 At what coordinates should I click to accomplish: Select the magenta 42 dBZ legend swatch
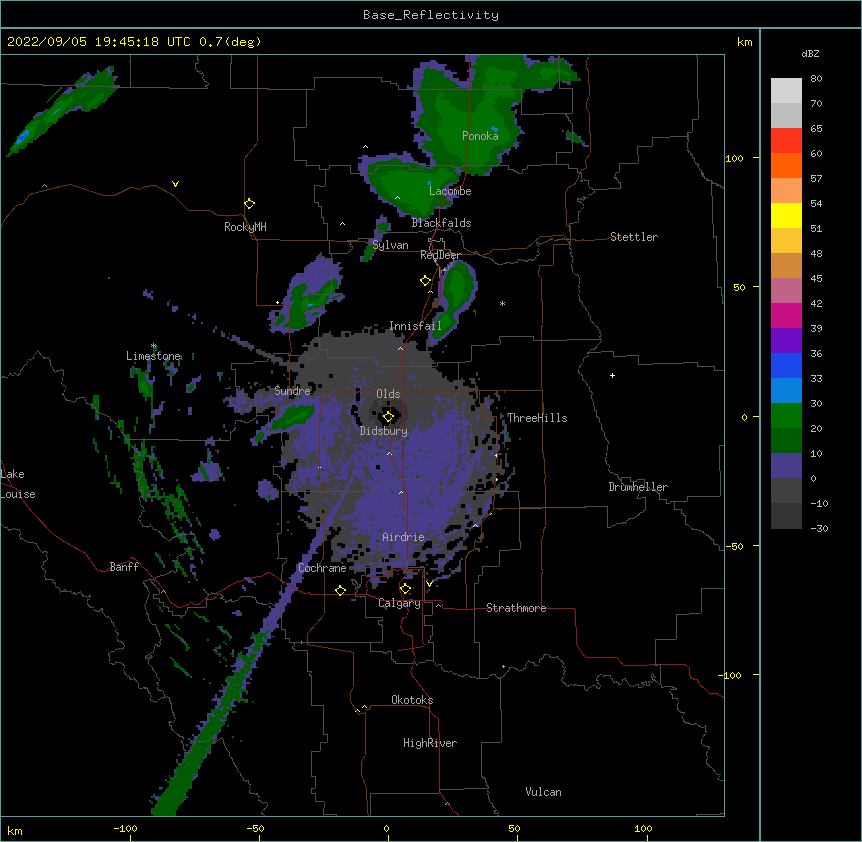(786, 315)
